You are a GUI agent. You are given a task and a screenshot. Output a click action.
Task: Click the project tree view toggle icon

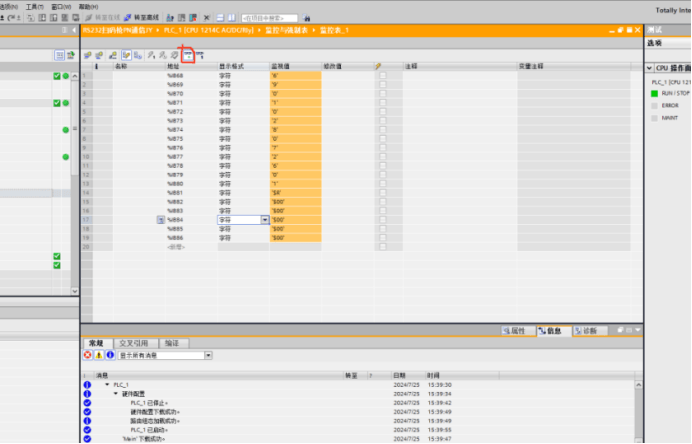click(x=59, y=55)
